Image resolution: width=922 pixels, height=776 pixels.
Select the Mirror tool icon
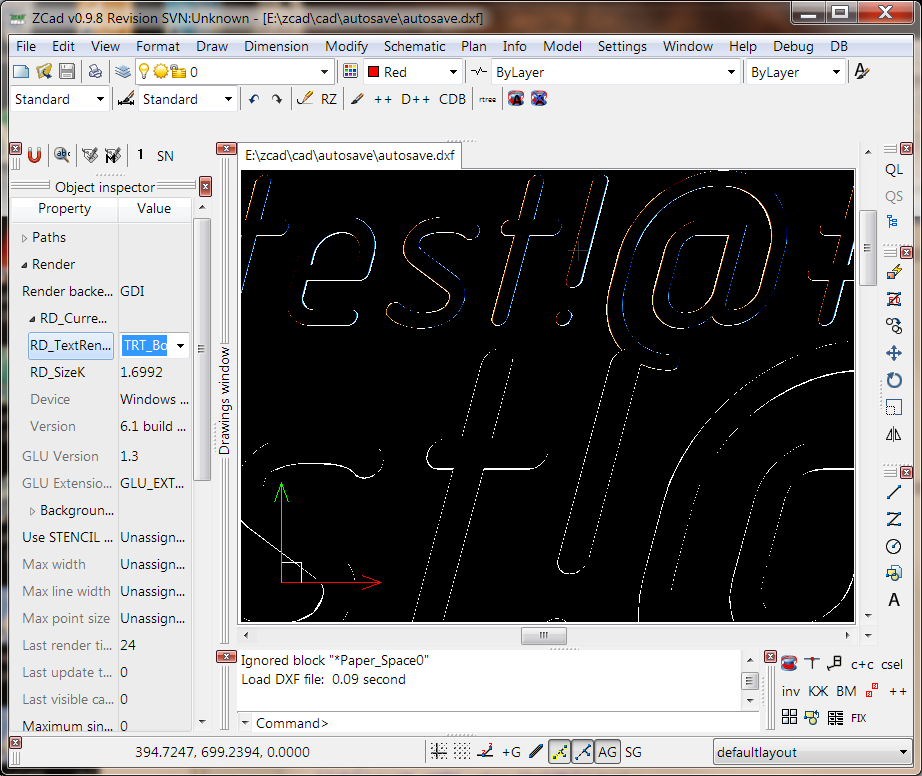click(894, 434)
